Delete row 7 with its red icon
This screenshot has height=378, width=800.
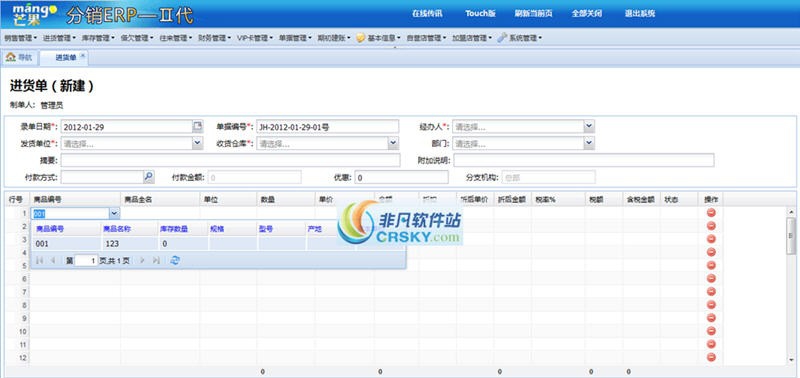point(711,292)
